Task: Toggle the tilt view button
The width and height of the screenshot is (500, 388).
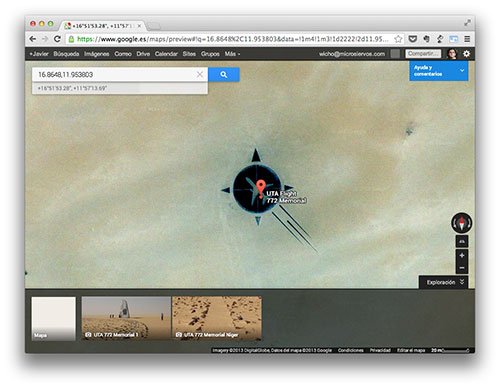Action: coord(462,241)
